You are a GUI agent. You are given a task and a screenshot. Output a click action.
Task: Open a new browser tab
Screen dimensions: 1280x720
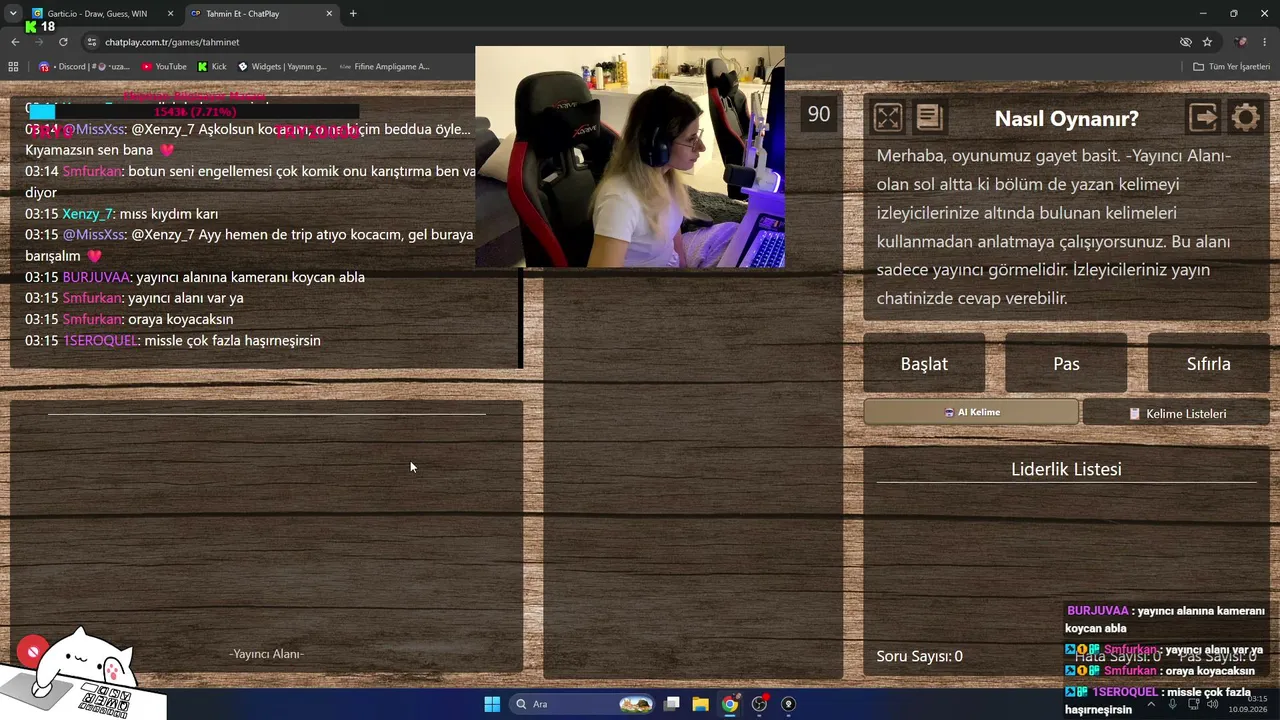[x=353, y=14]
